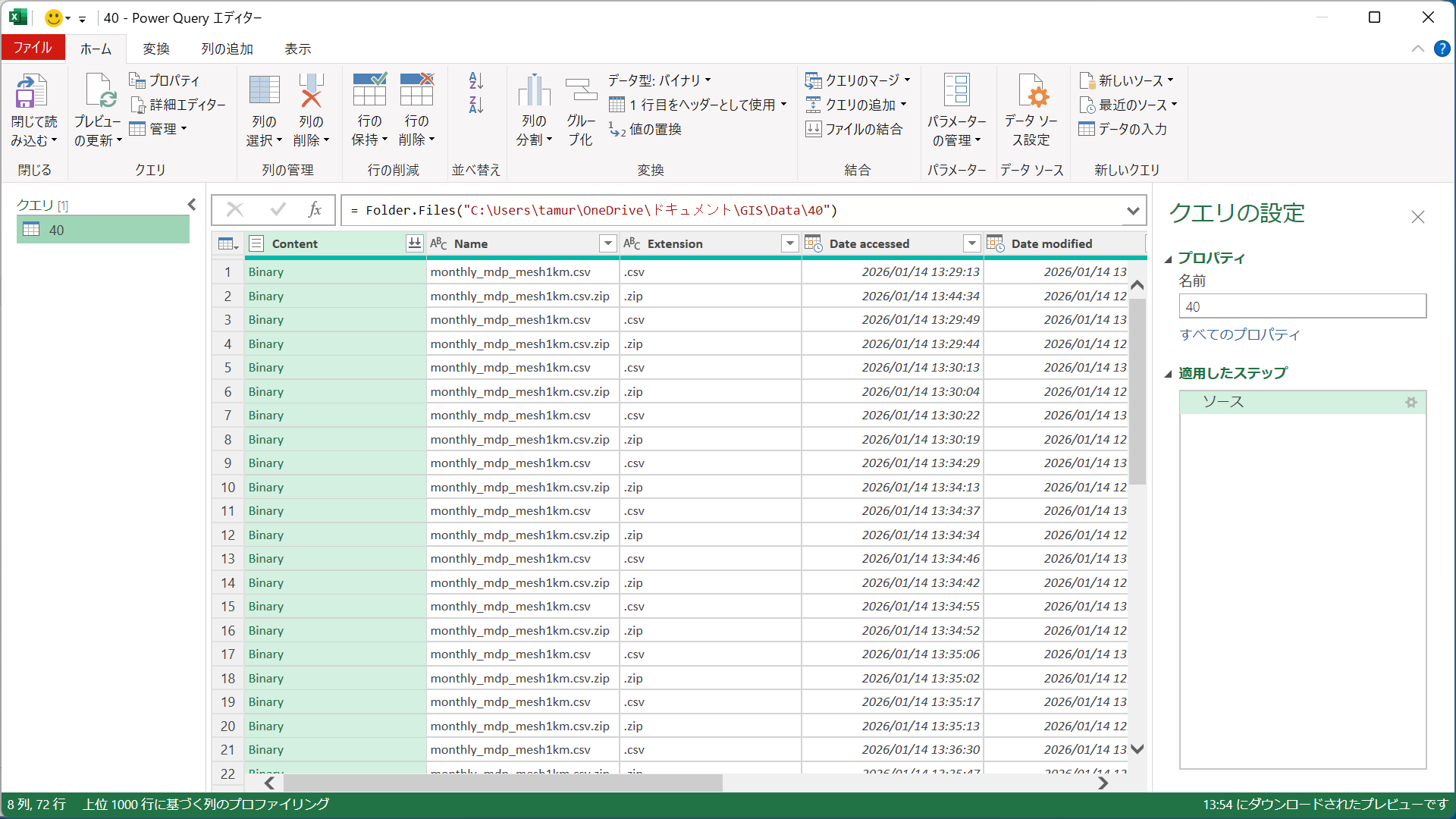This screenshot has height=819, width=1456.
Task: Click the query name input field
Action: pyautogui.click(x=1302, y=306)
